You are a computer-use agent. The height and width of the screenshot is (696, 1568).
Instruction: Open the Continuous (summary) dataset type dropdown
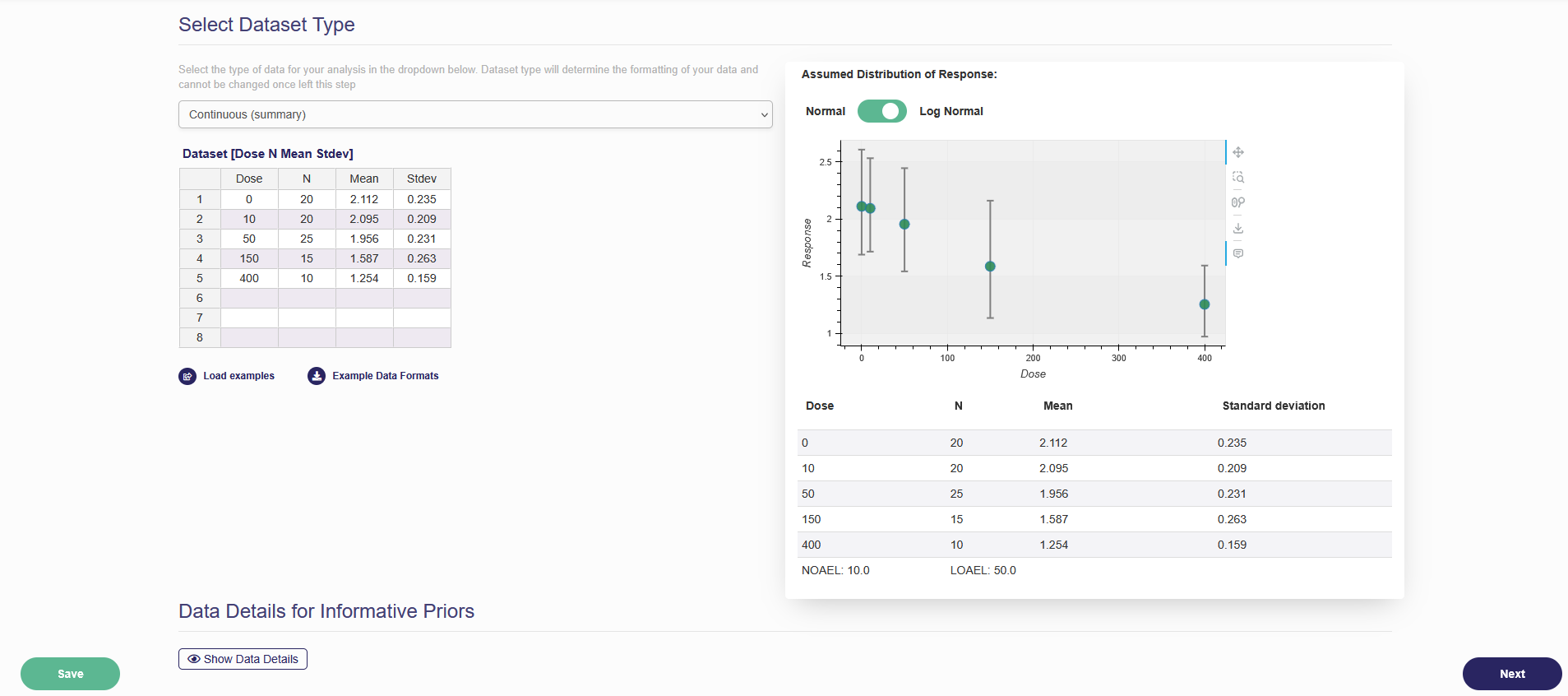[x=475, y=114]
